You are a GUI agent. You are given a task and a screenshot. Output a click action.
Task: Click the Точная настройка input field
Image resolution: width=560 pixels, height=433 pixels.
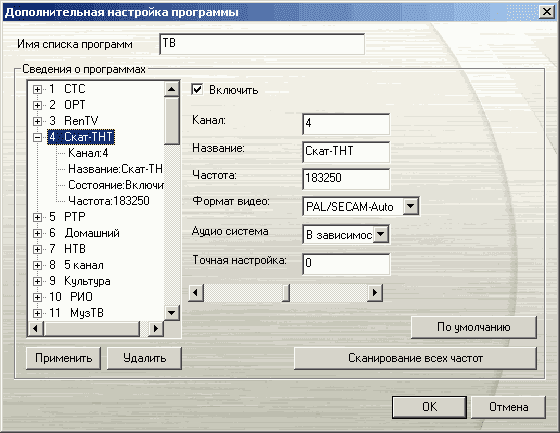click(346, 264)
